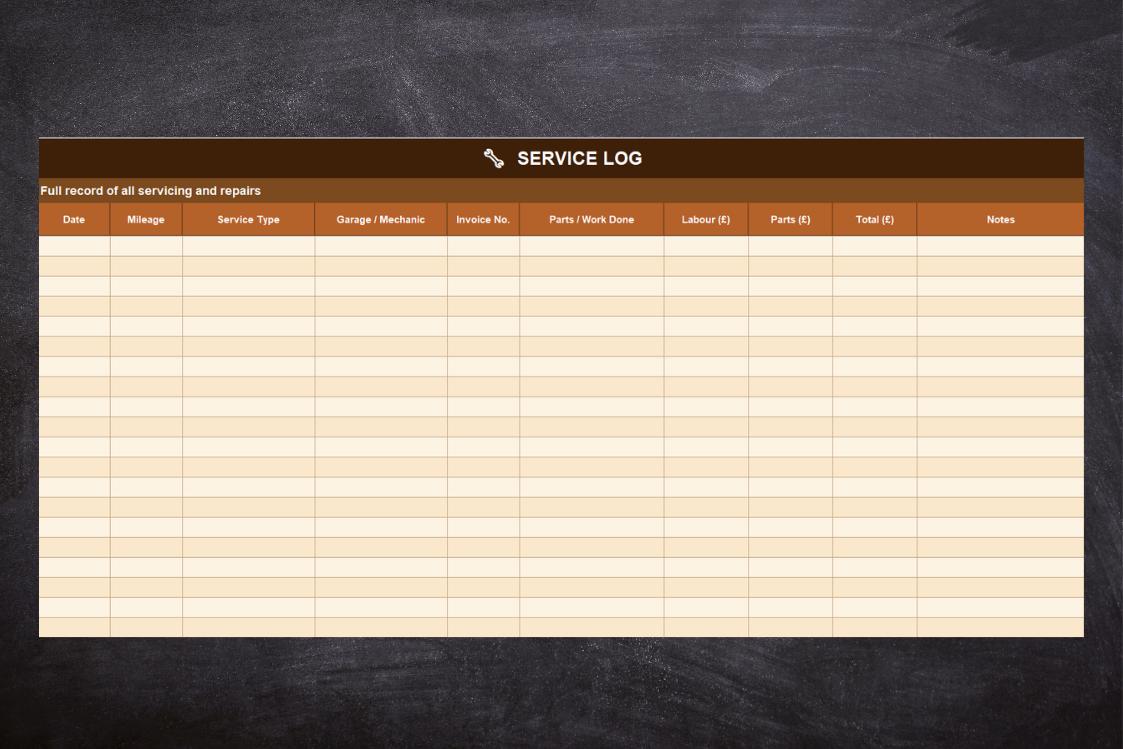Click the Invoice No. column header
The height and width of the screenshot is (749, 1123).
pos(483,219)
